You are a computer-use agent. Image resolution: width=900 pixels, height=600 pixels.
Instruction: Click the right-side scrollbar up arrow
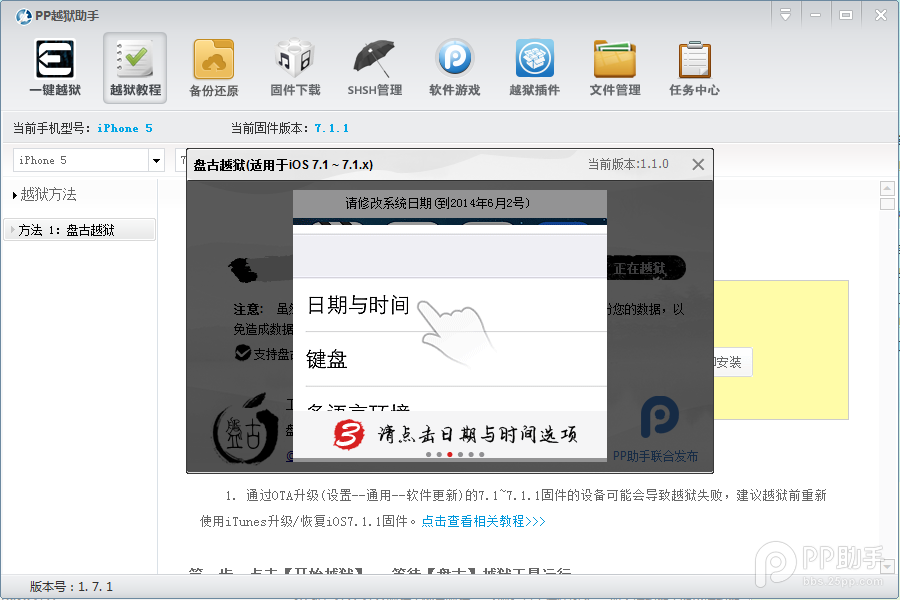(886, 186)
